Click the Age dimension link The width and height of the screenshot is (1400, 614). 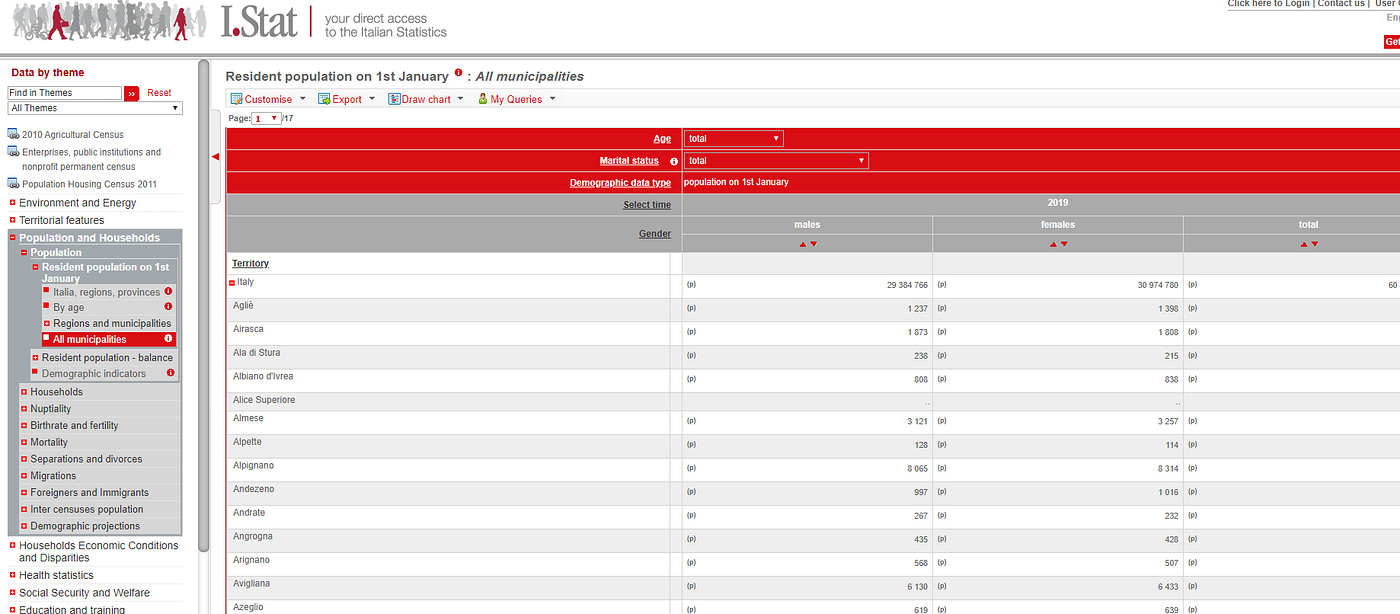pyautogui.click(x=662, y=139)
